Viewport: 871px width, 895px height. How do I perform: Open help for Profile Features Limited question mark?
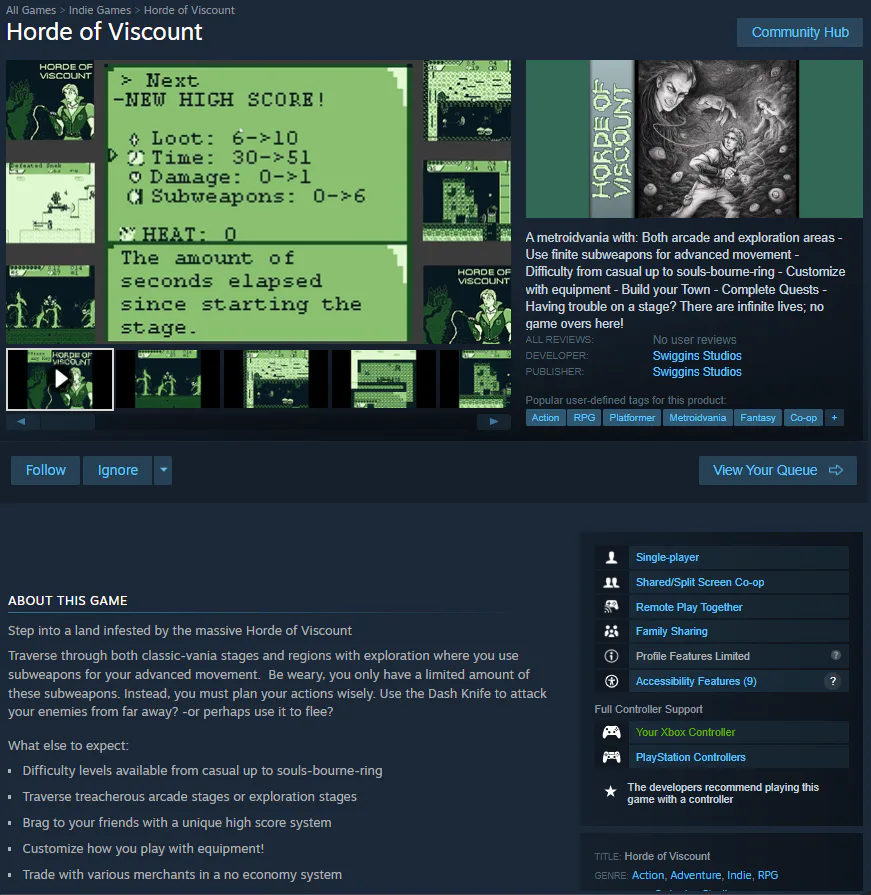836,655
